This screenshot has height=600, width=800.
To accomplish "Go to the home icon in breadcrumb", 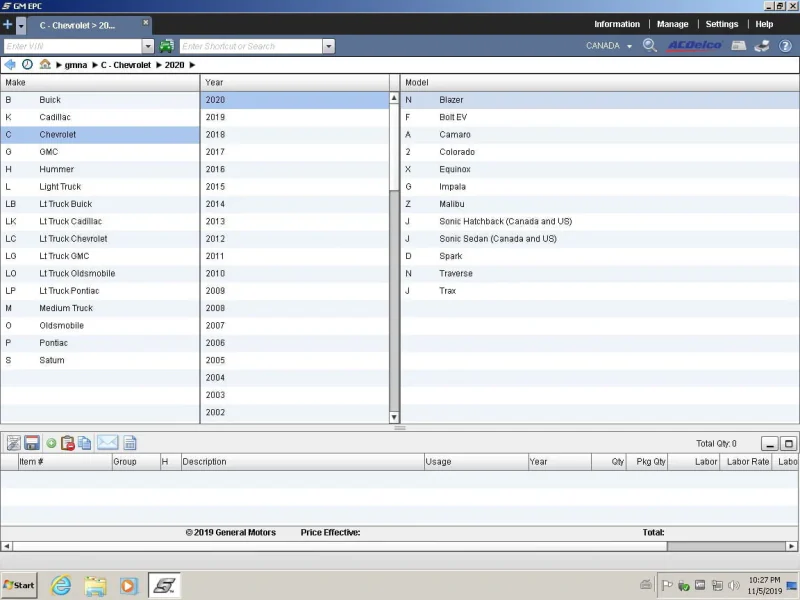I will [45, 64].
